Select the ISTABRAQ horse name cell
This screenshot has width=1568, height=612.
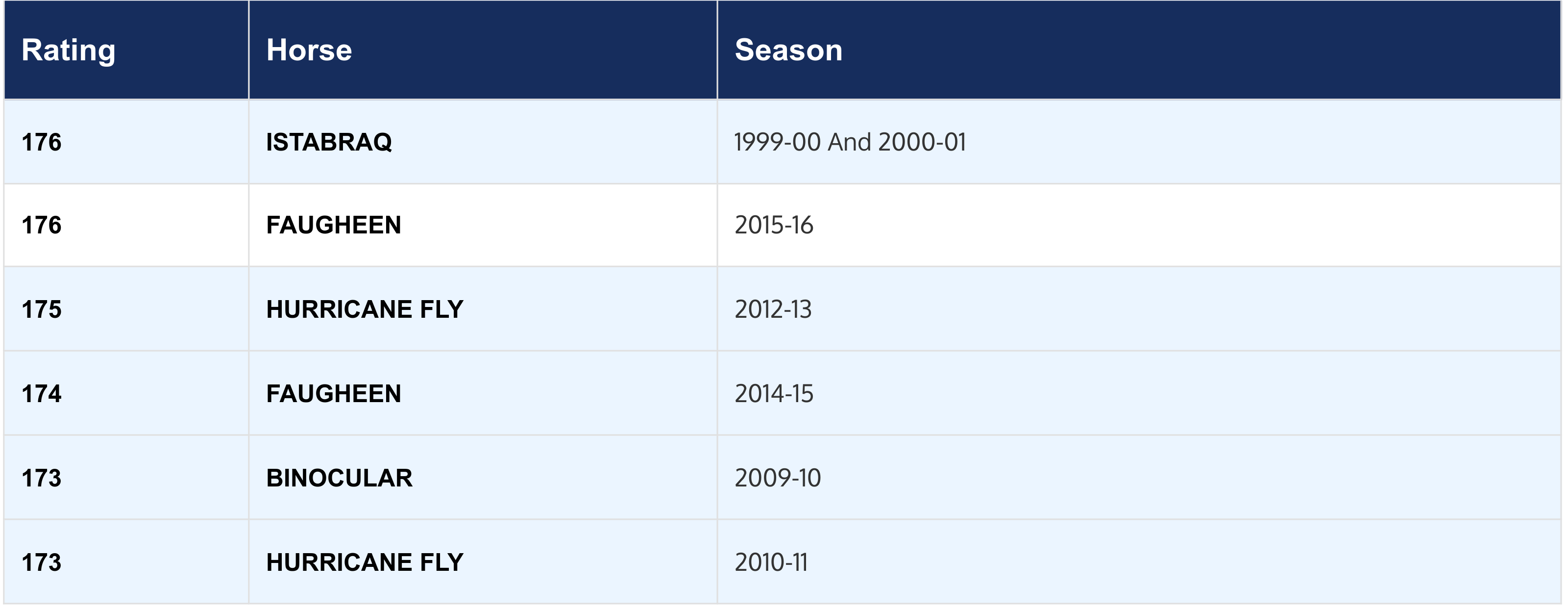483,142
